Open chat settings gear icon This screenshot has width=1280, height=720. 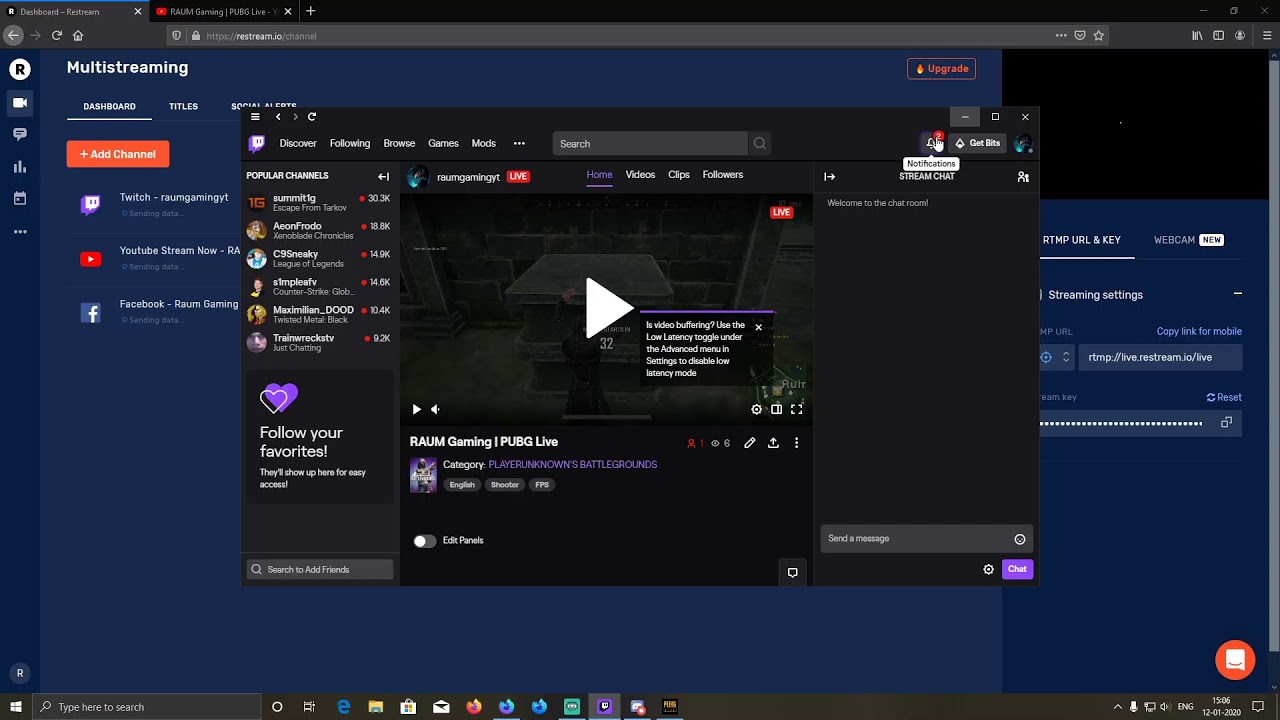(x=988, y=569)
